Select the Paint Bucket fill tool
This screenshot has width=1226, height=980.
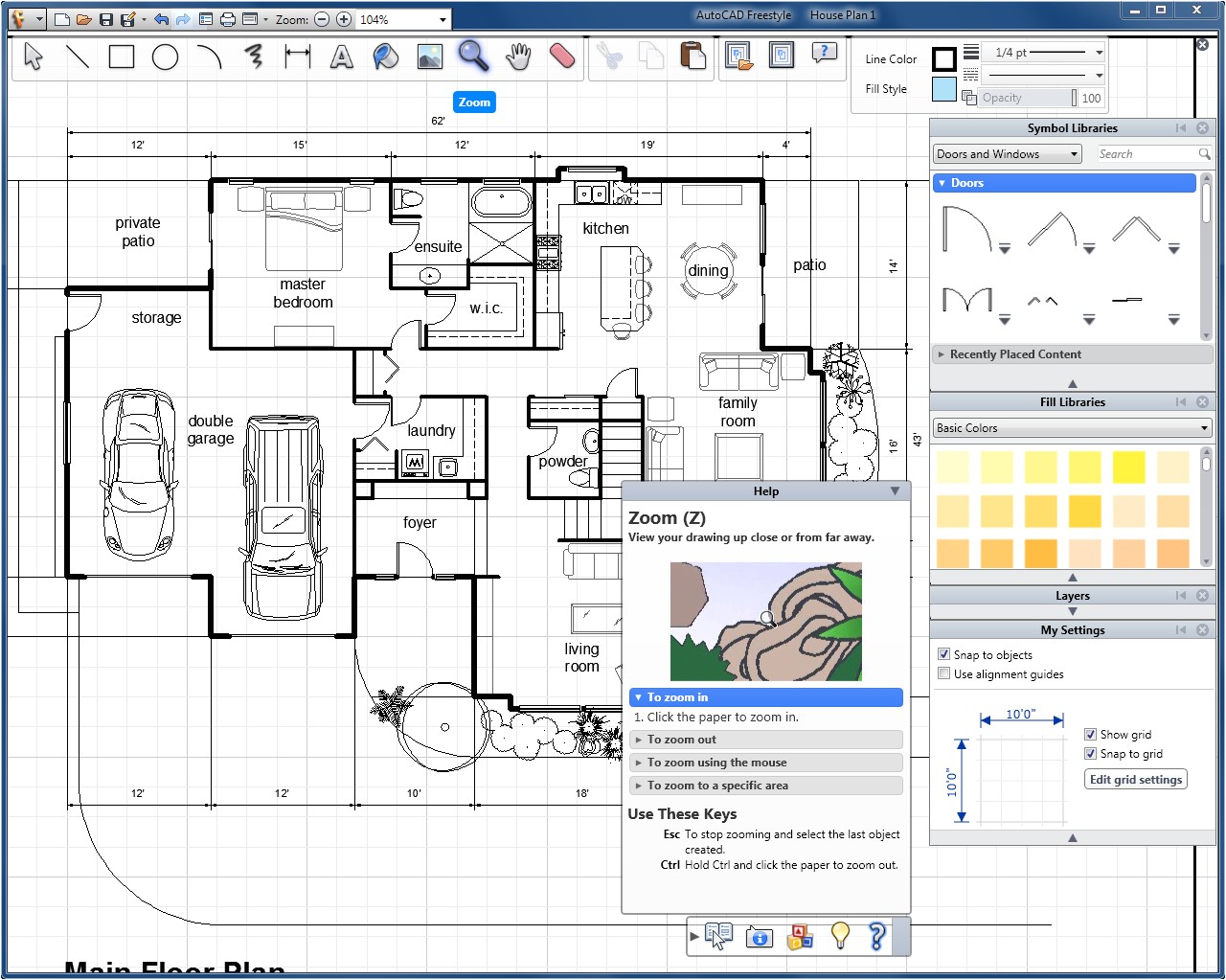click(385, 57)
